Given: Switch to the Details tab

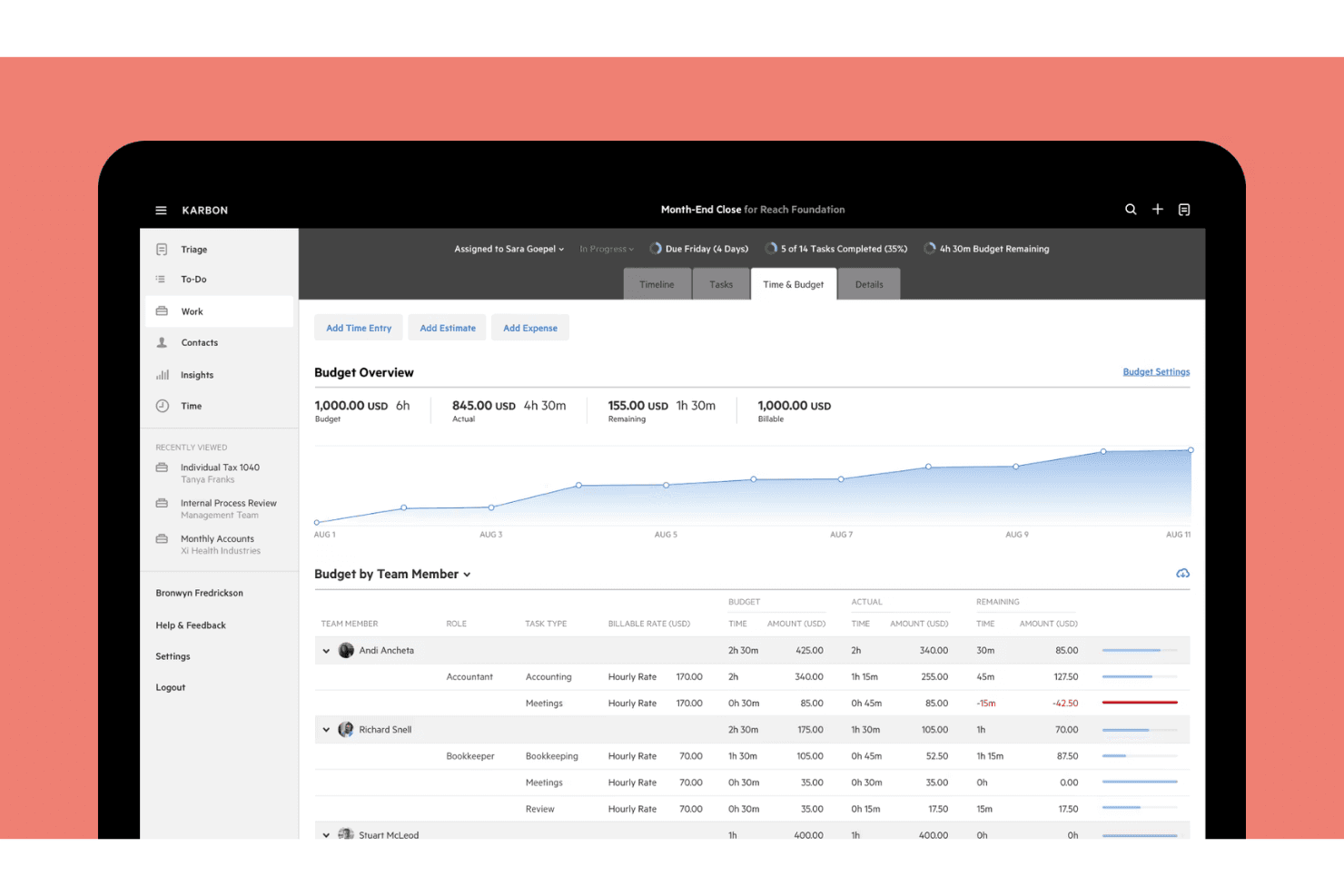Looking at the screenshot, I should click(869, 284).
